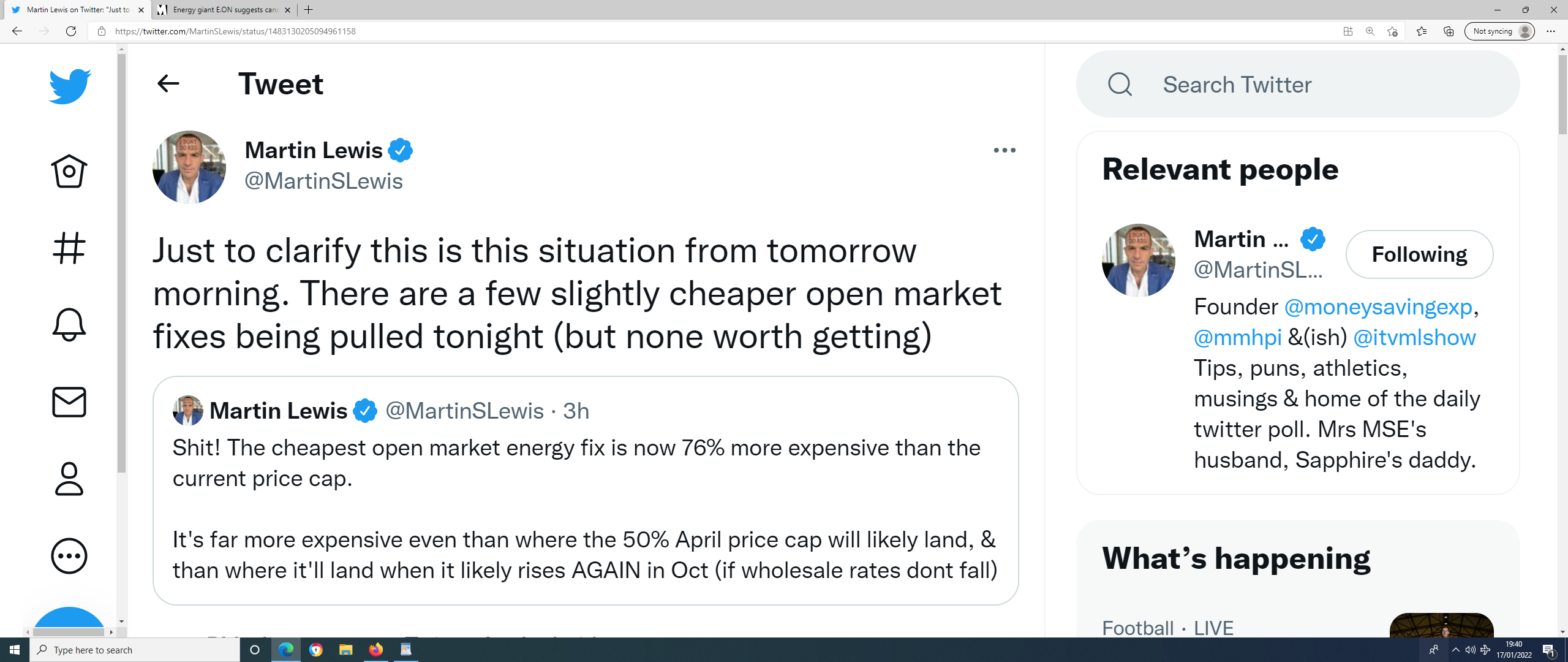Image resolution: width=1568 pixels, height=662 pixels.
Task: Click the page vertical scrollbar thumb
Action: coord(1562,95)
